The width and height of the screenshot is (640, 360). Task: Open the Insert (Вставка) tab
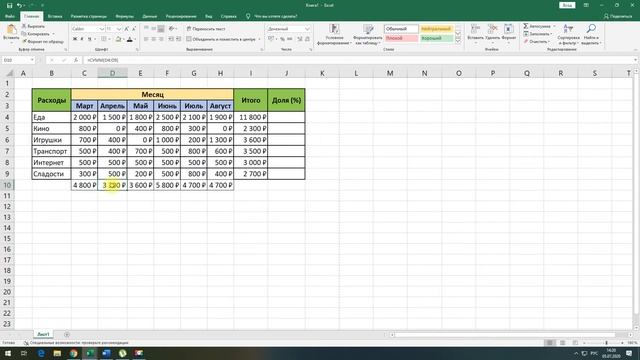pyautogui.click(x=55, y=16)
